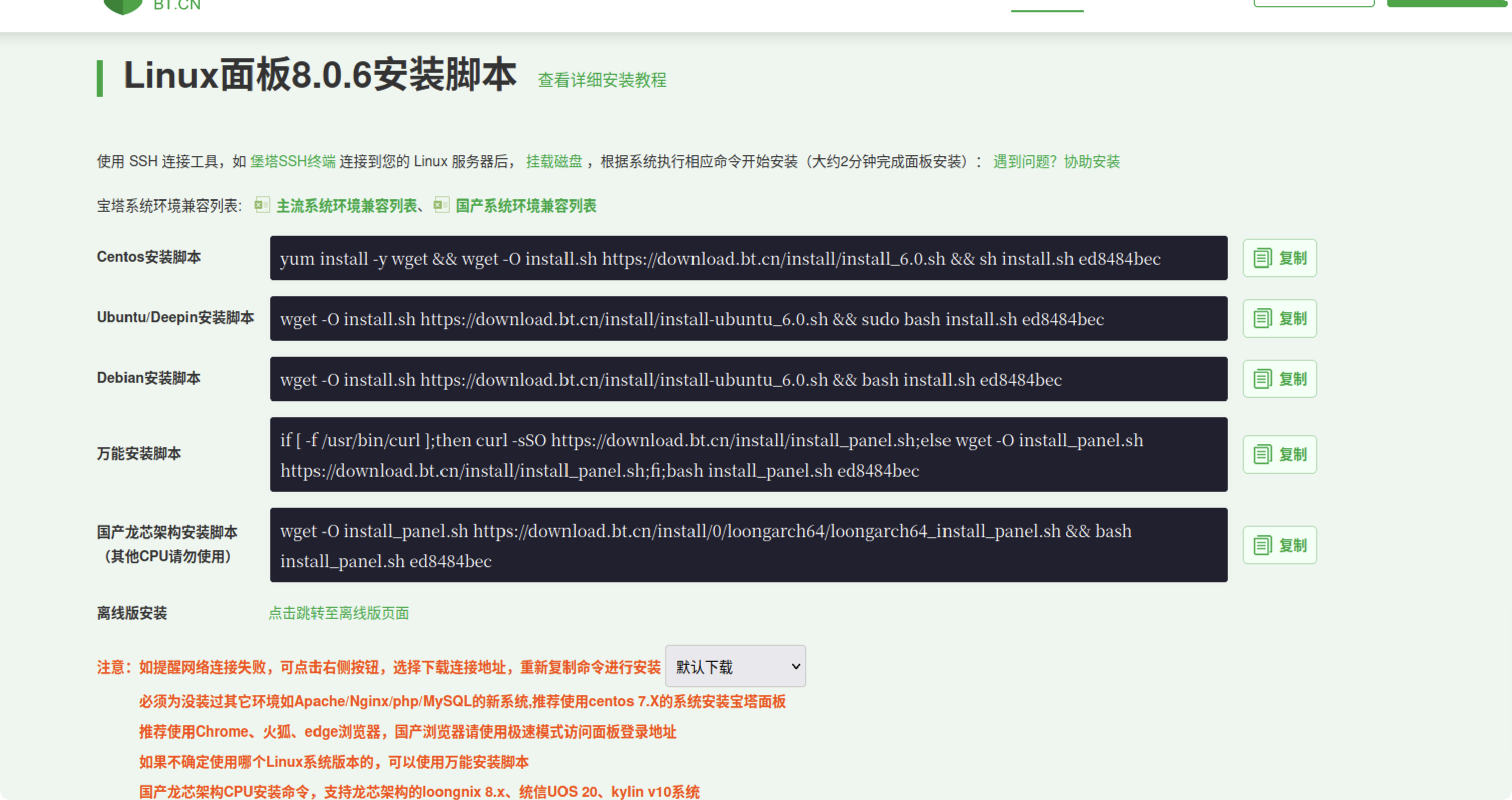This screenshot has height=800, width=1512.
Task: Open 主流系统环境兼容列表 link text
Action: click(x=346, y=206)
